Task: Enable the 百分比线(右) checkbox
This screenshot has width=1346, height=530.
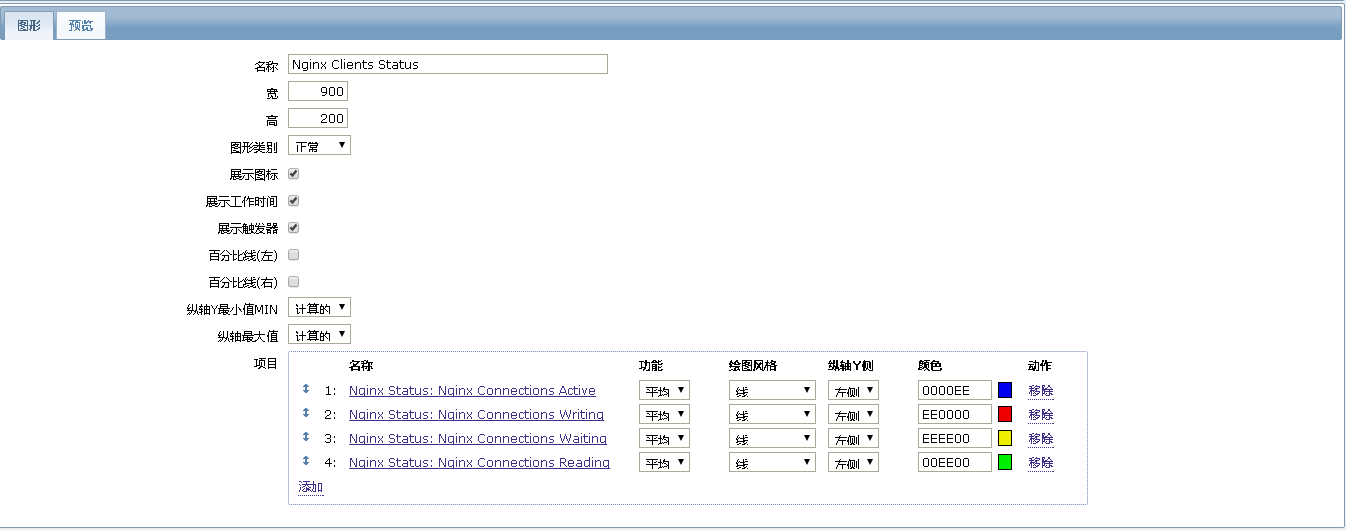Action: click(293, 281)
